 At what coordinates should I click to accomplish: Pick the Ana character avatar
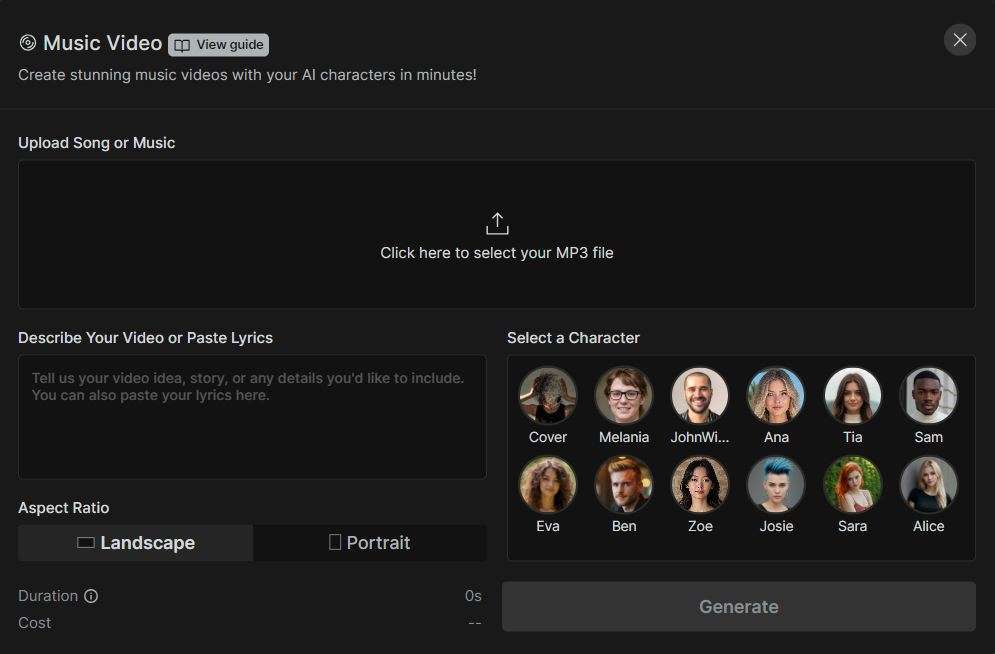tap(776, 395)
